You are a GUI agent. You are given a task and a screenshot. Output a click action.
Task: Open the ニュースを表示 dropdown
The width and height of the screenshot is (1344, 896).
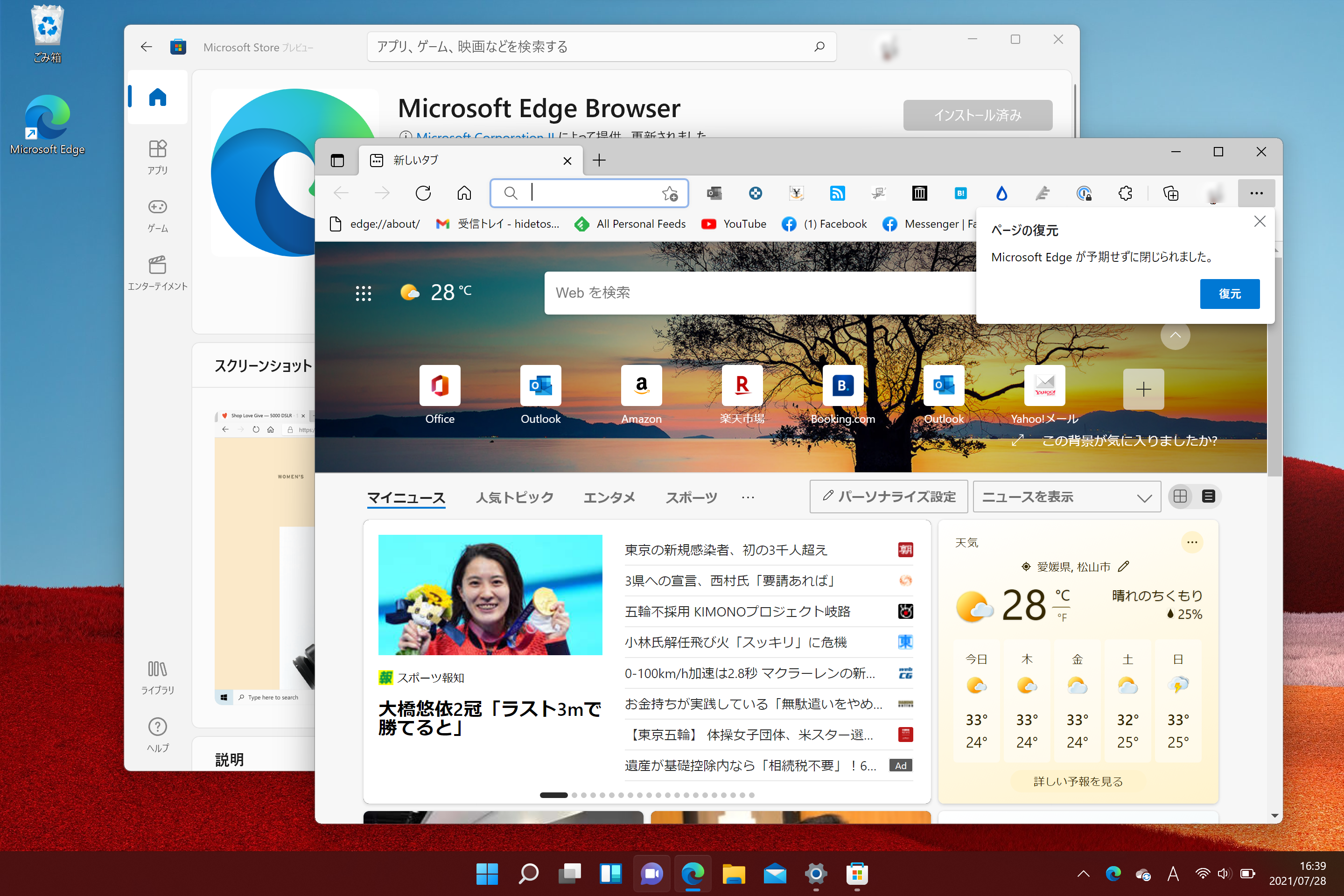[1066, 497]
